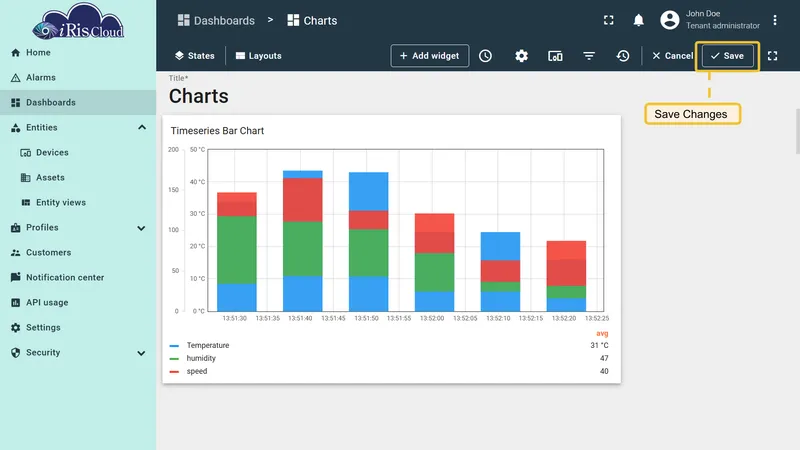
Task: Open dashboard settings gear icon
Action: pyautogui.click(x=521, y=56)
